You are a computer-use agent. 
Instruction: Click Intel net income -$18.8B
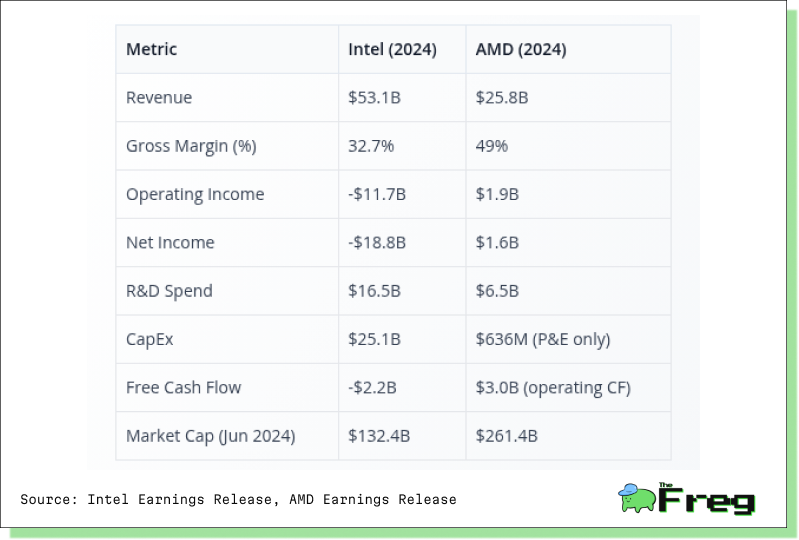point(377,242)
